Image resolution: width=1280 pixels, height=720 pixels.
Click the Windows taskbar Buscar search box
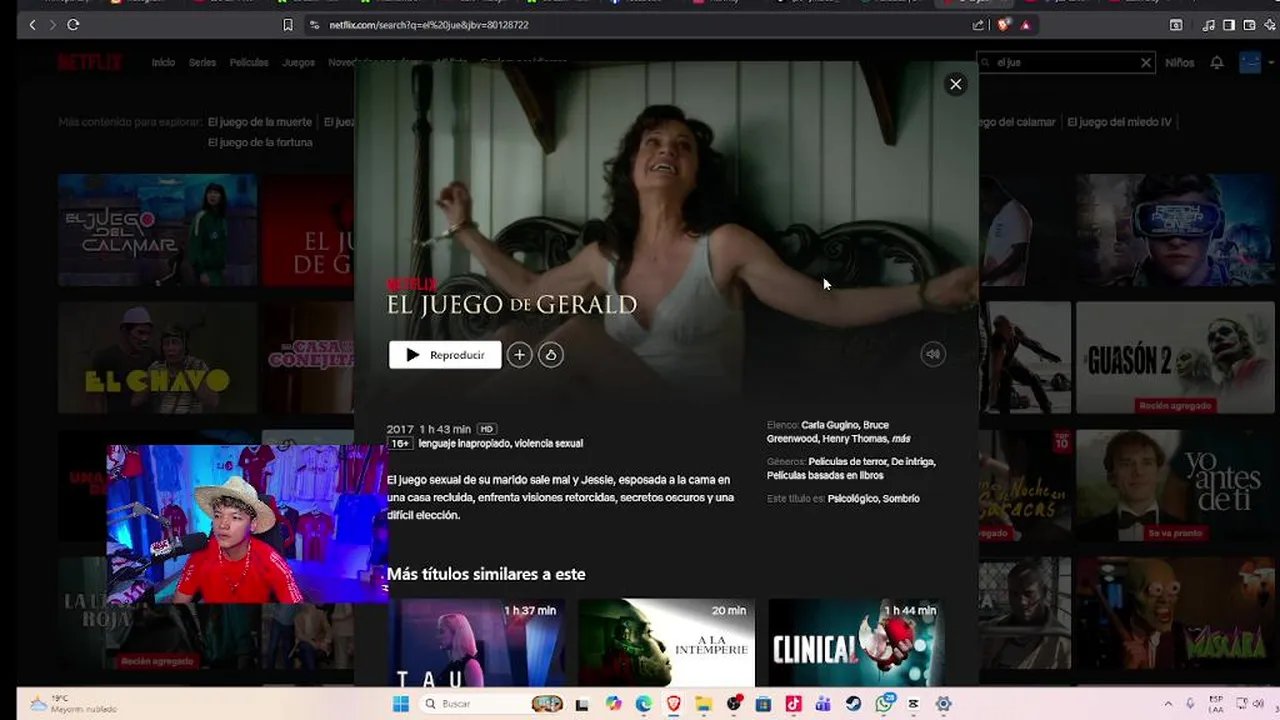point(492,704)
